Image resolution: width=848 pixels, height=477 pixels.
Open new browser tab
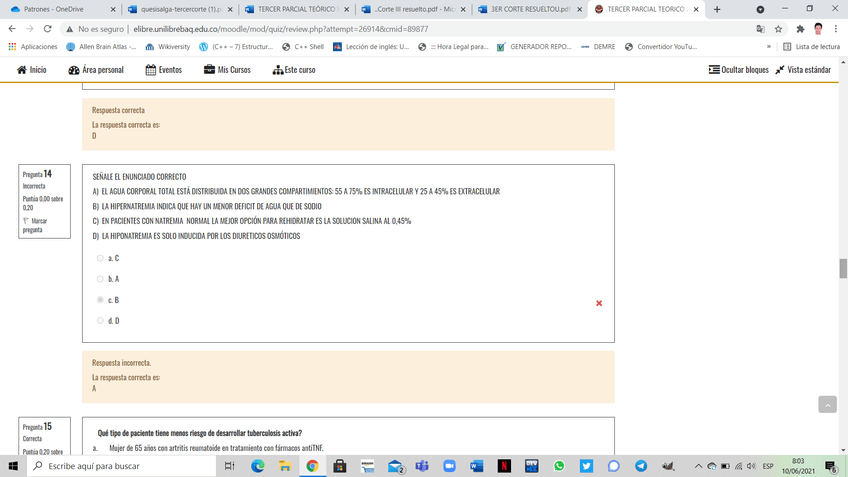coord(717,9)
